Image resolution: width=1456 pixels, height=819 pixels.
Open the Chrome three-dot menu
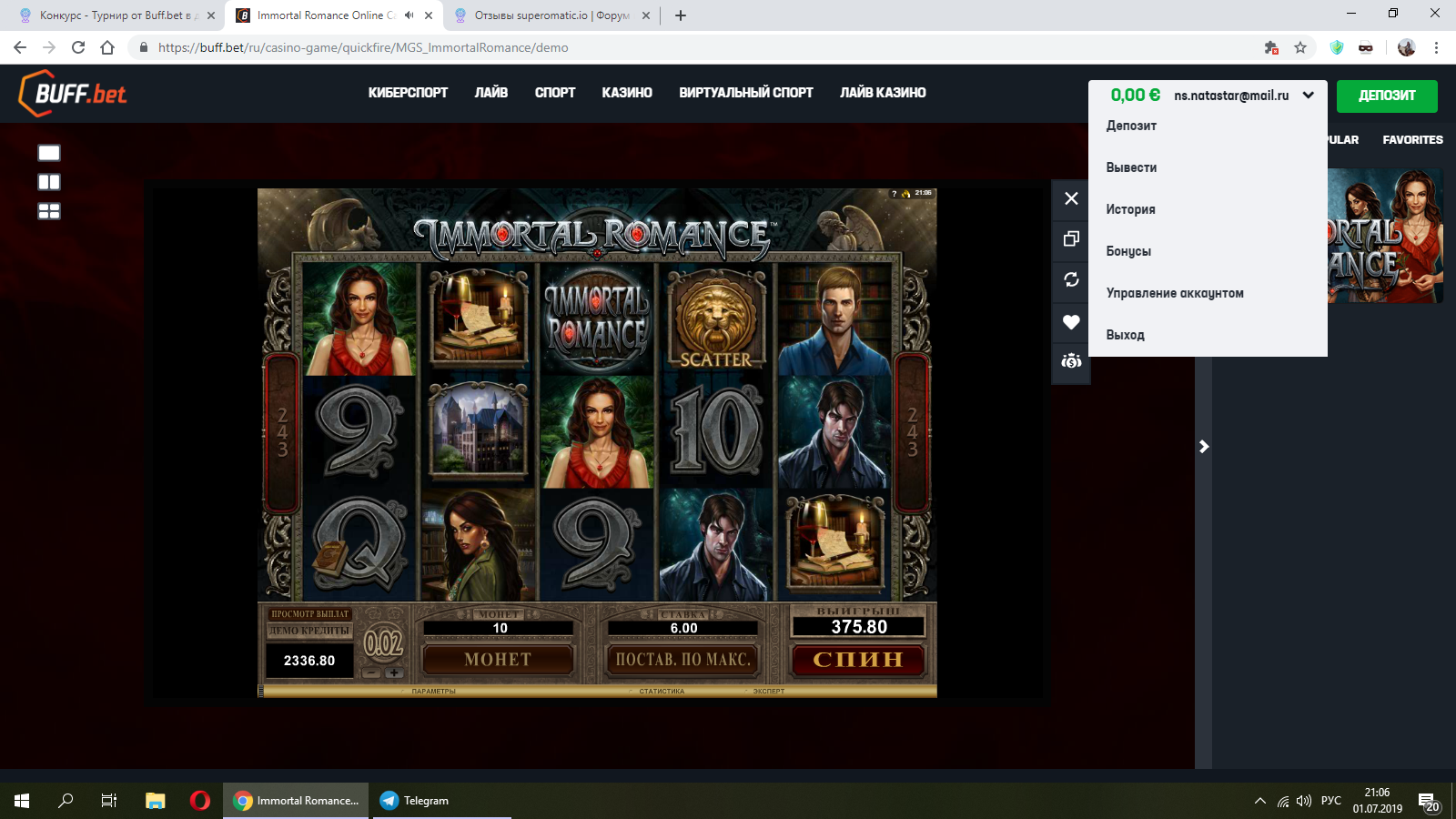tap(1437, 47)
